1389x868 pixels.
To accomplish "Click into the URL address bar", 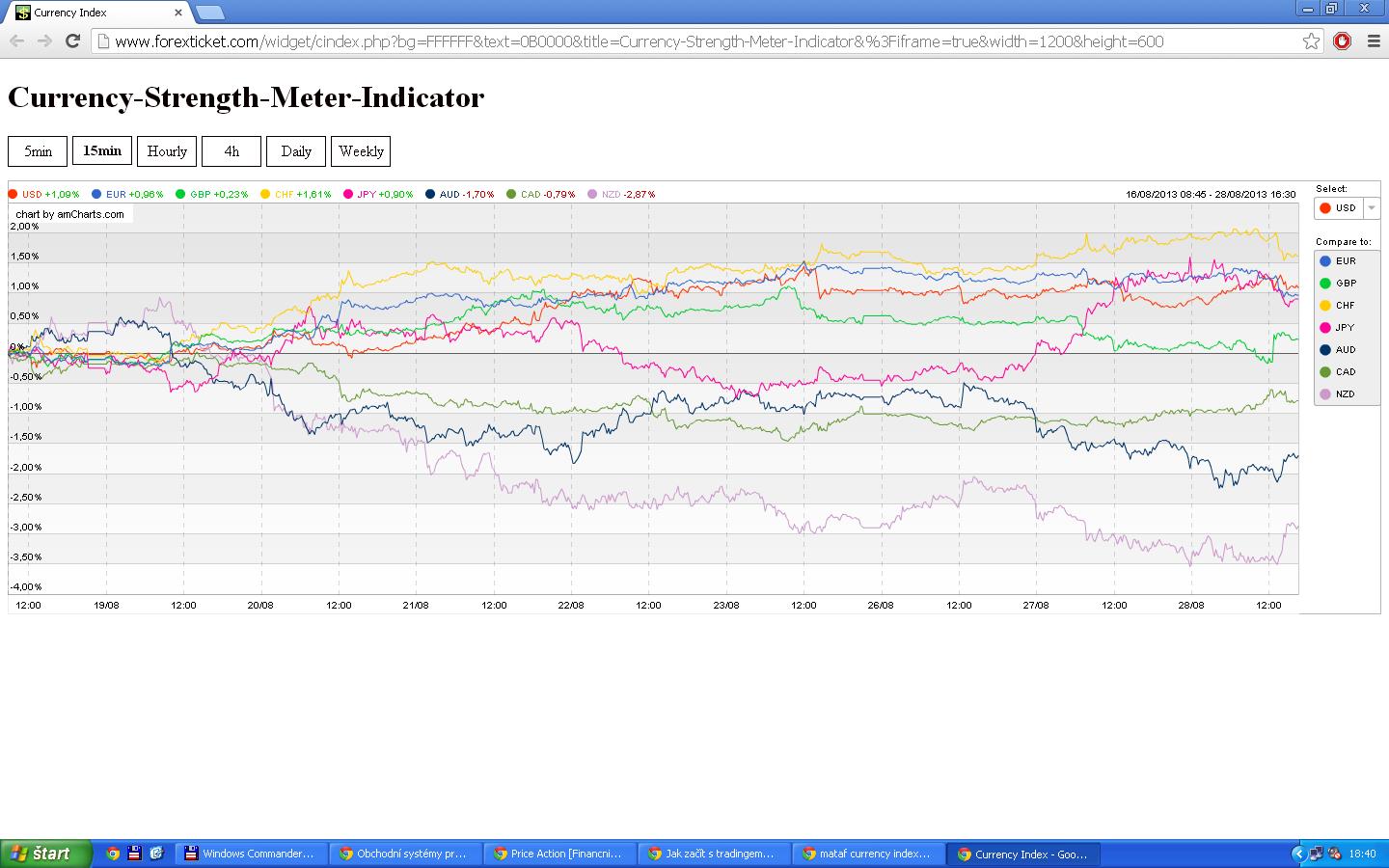I will coord(694,41).
